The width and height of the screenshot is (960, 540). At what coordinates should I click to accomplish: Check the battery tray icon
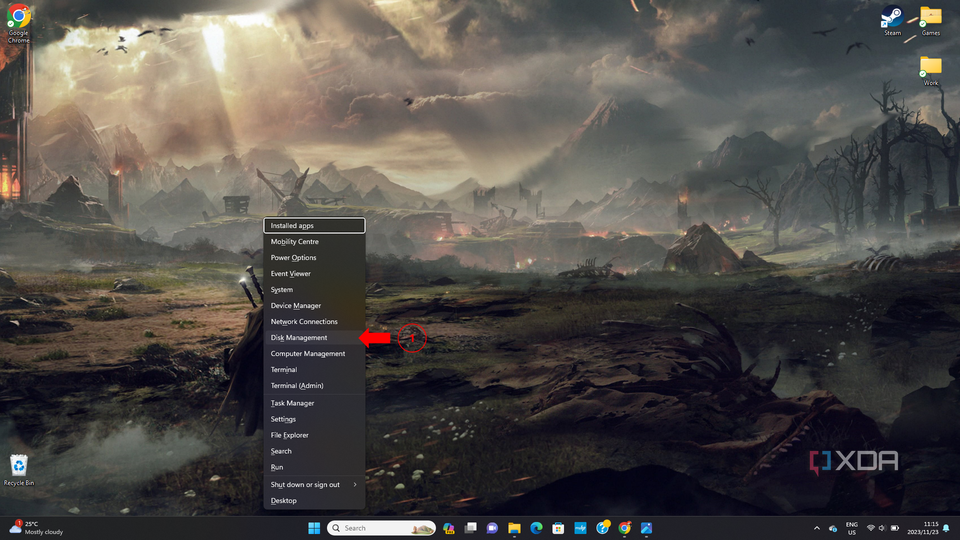[894, 528]
